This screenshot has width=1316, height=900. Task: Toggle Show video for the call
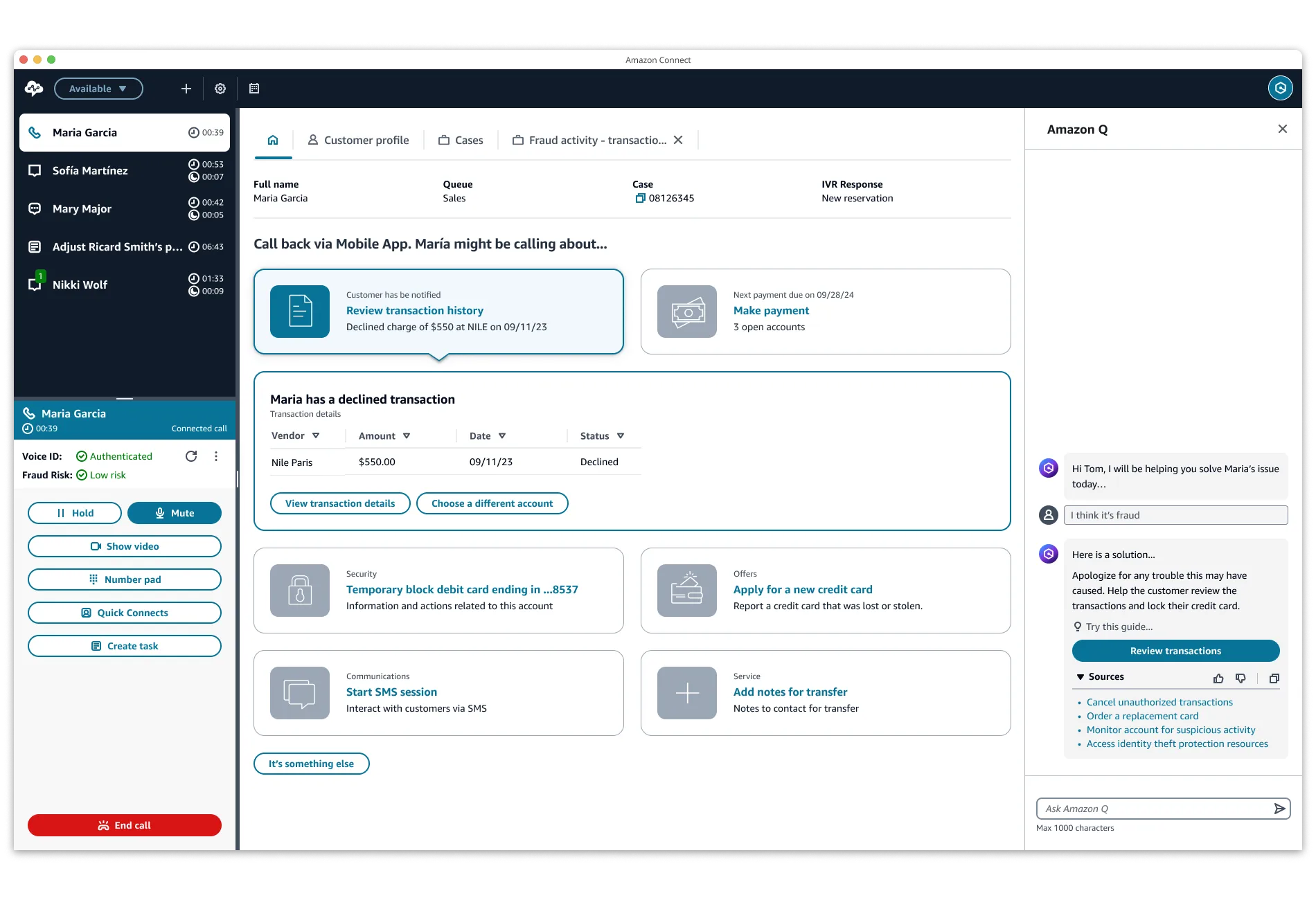125,546
